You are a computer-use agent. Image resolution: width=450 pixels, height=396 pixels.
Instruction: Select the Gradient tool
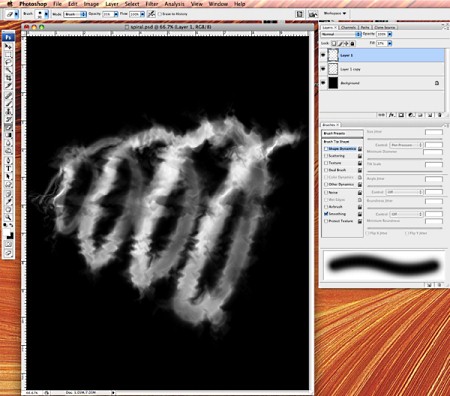point(8,135)
